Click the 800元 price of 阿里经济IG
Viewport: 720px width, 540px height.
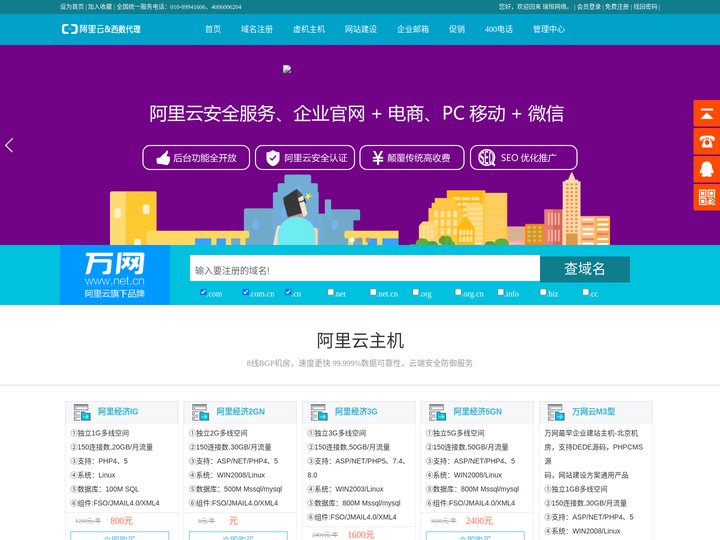click(122, 521)
